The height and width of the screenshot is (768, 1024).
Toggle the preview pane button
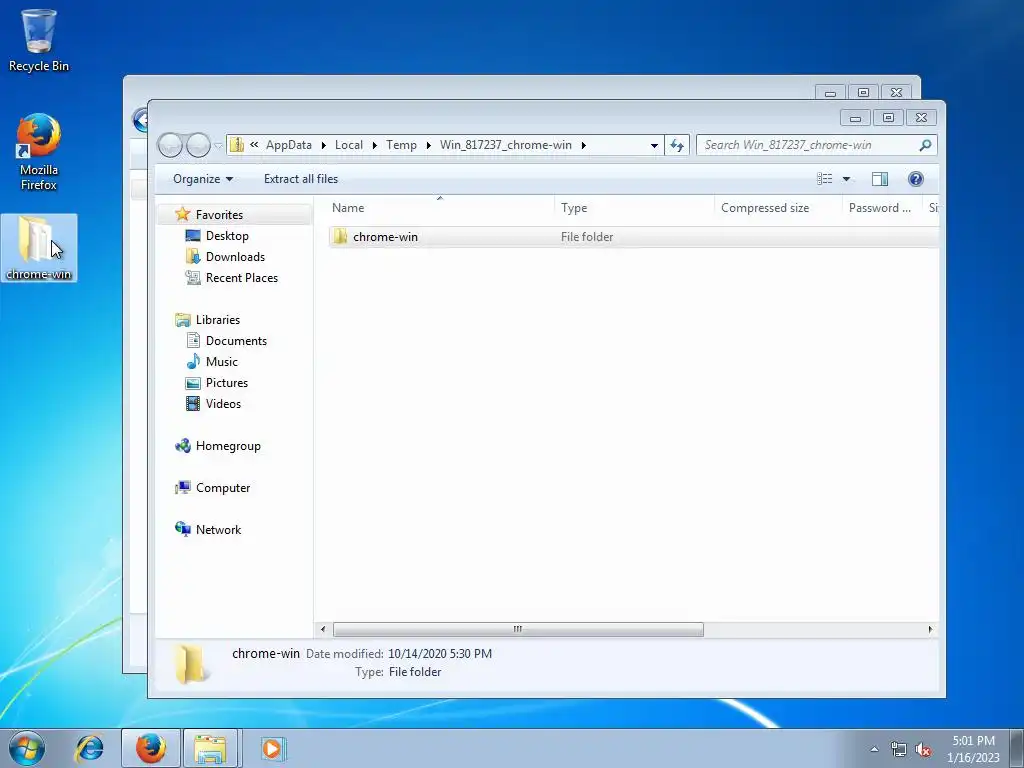coord(880,179)
